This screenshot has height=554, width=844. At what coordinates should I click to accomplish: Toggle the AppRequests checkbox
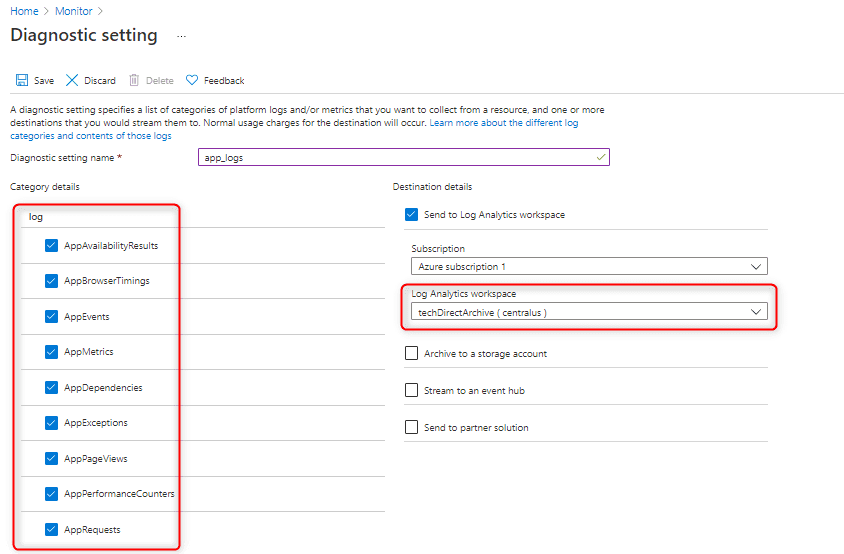[51, 529]
